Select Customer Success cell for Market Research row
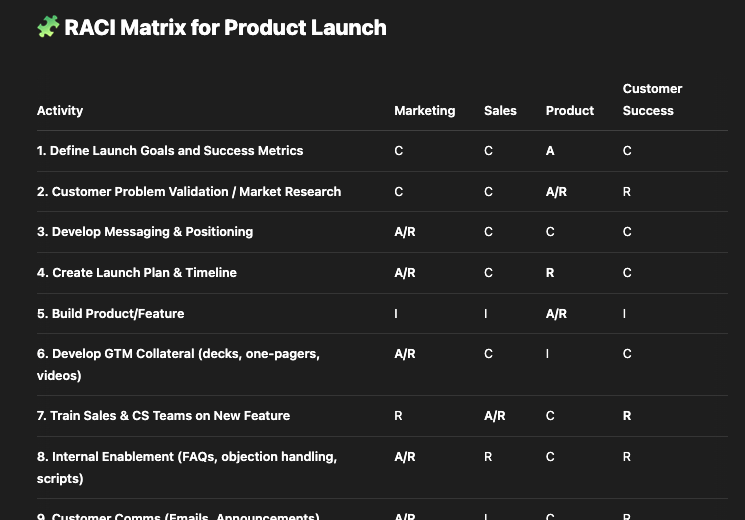The image size is (745, 520). tap(627, 192)
